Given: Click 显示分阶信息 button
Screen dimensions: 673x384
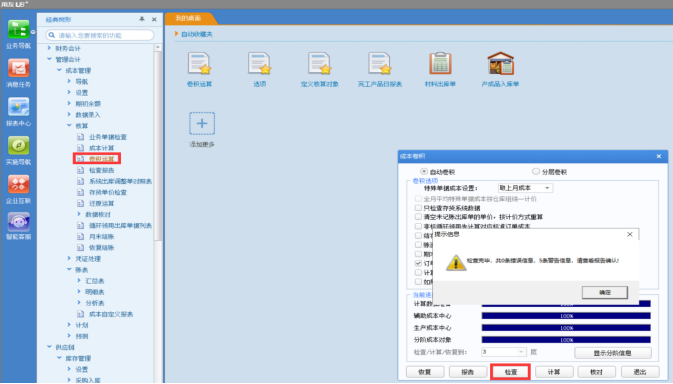Looking at the screenshot, I should tap(612, 353).
